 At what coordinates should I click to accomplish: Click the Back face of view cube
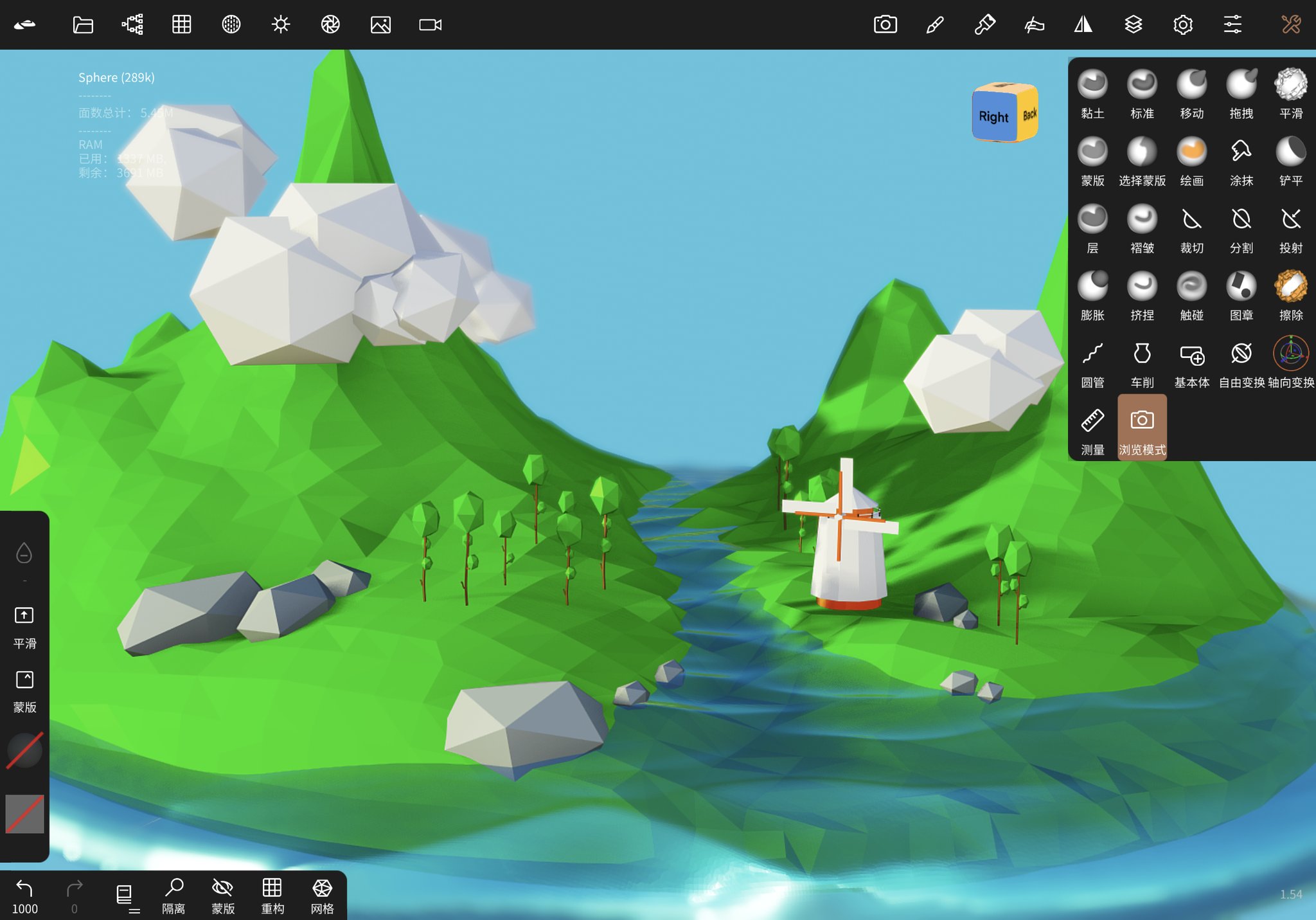pos(1029,114)
